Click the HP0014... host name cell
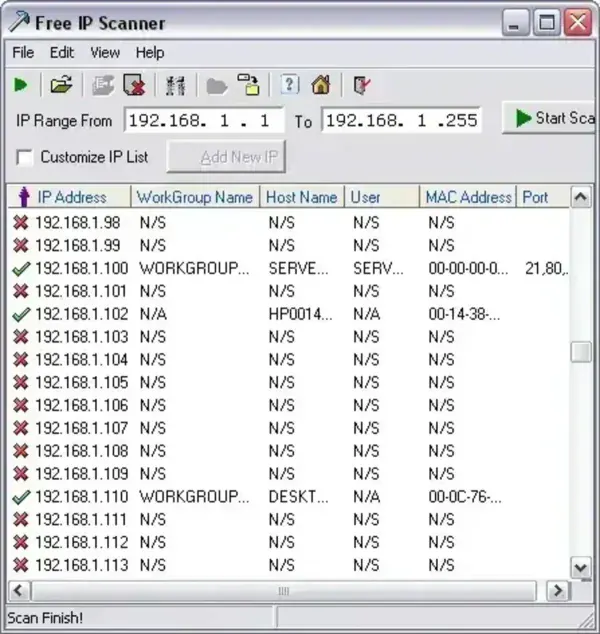 point(301,314)
